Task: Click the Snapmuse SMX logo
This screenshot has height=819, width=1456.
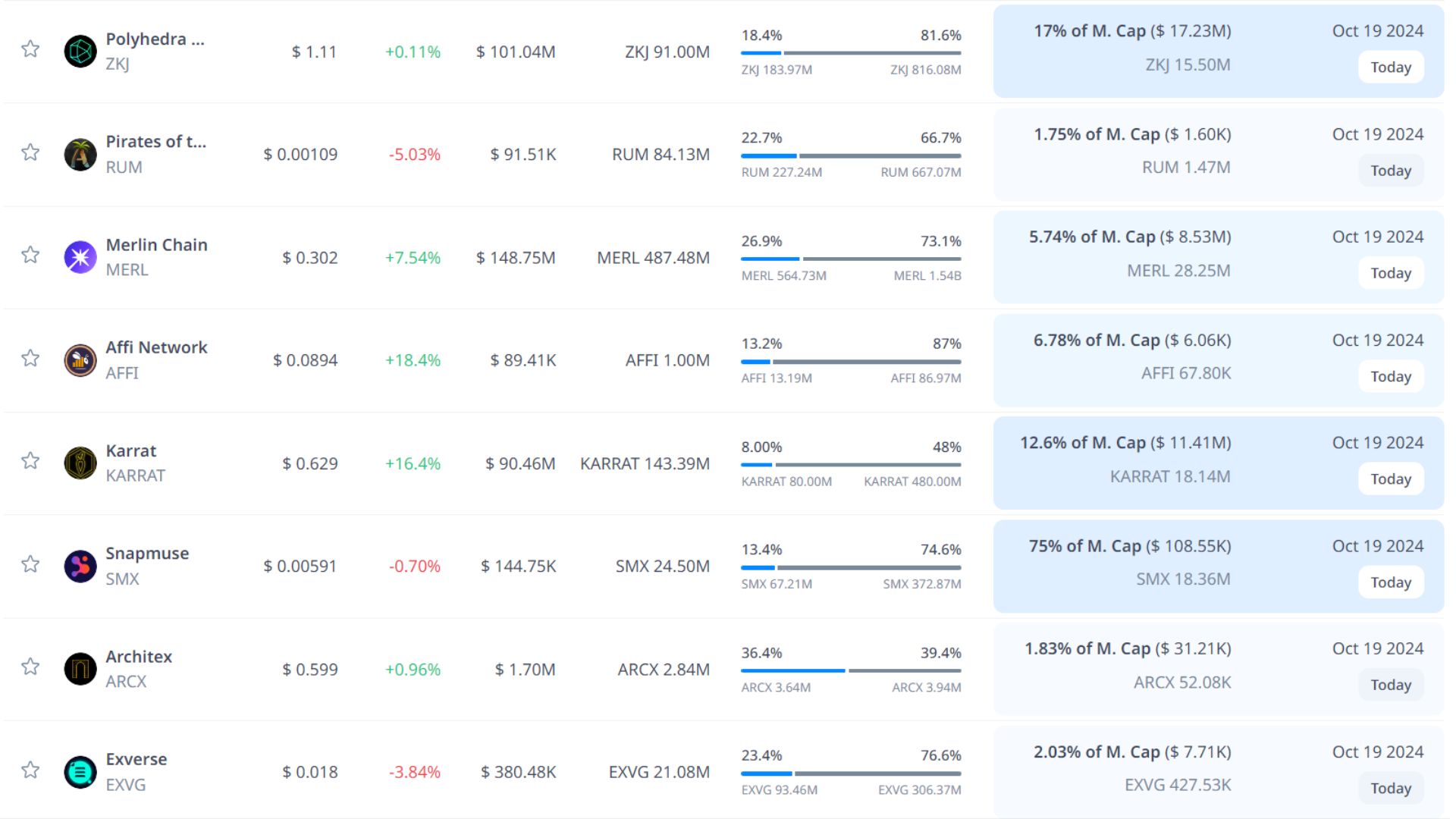Action: tap(80, 566)
